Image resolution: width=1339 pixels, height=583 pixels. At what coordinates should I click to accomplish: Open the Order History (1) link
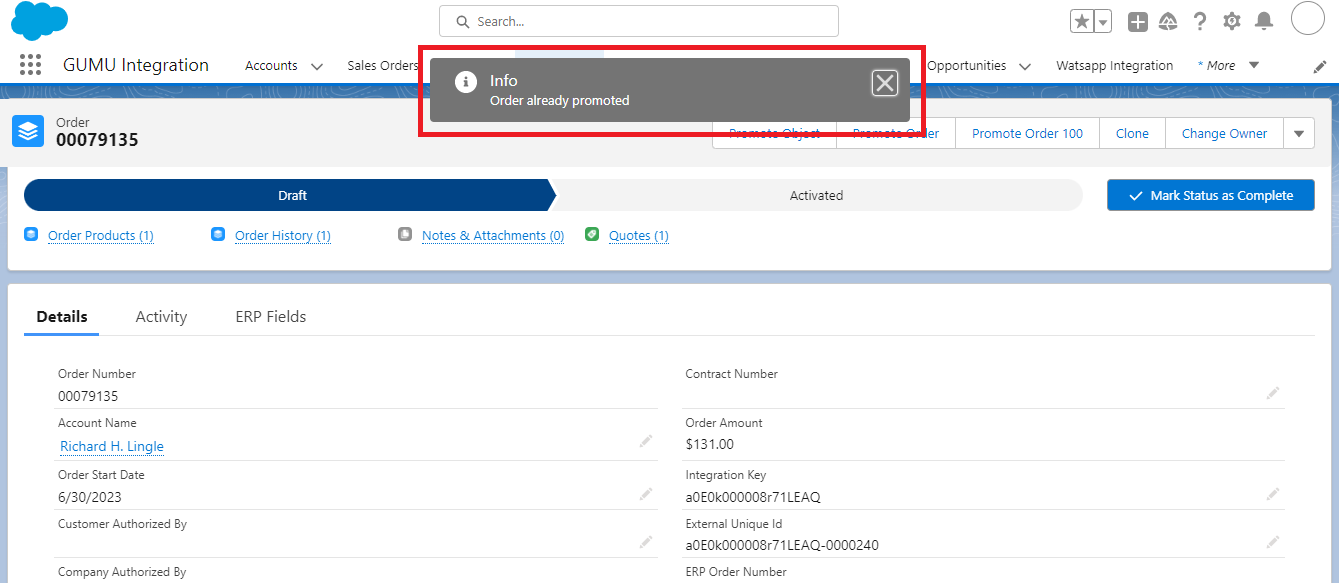pos(283,236)
